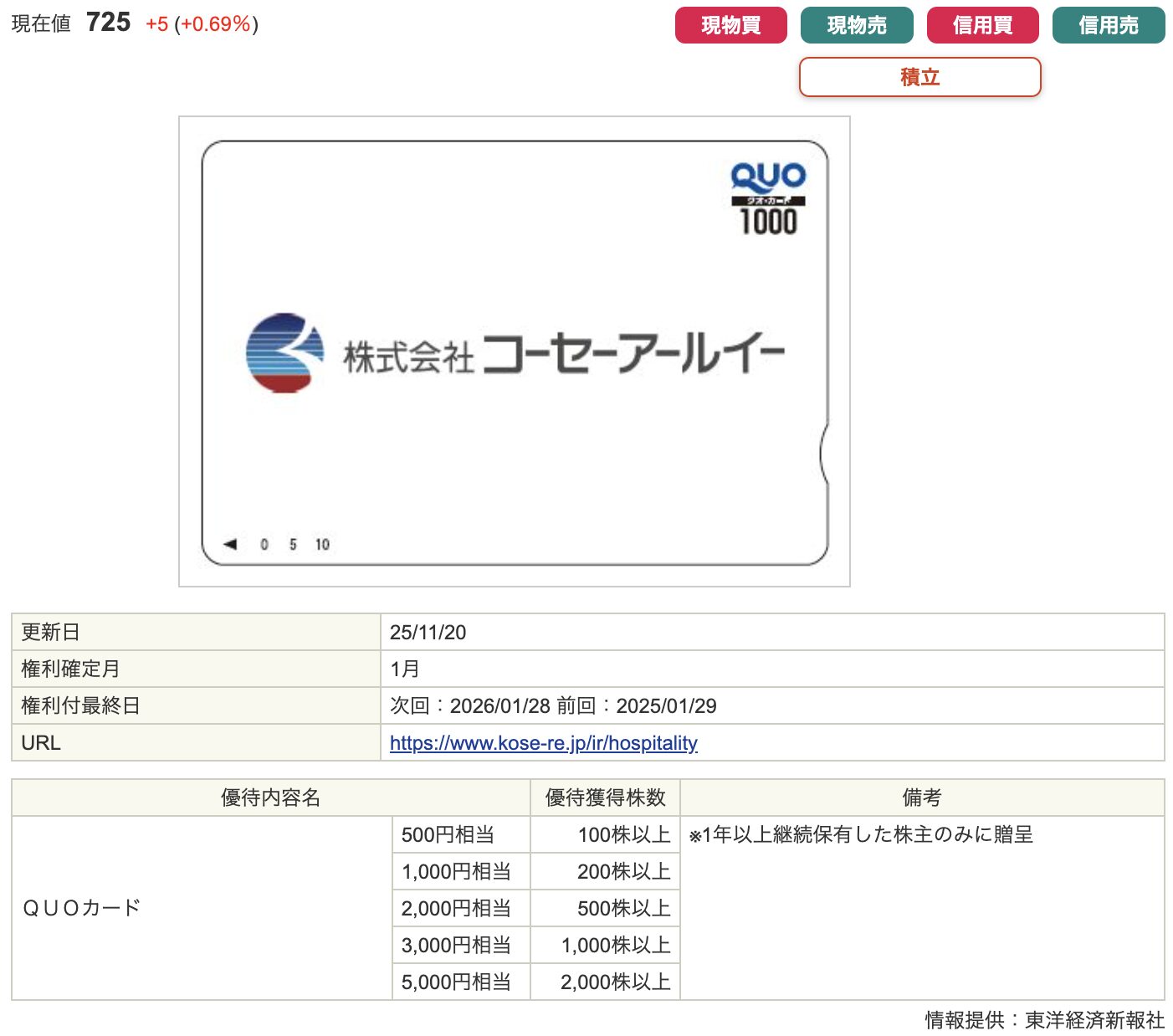The height and width of the screenshot is (1036, 1173).
Task: Click the card's black arrow punch marker
Action: 230,544
